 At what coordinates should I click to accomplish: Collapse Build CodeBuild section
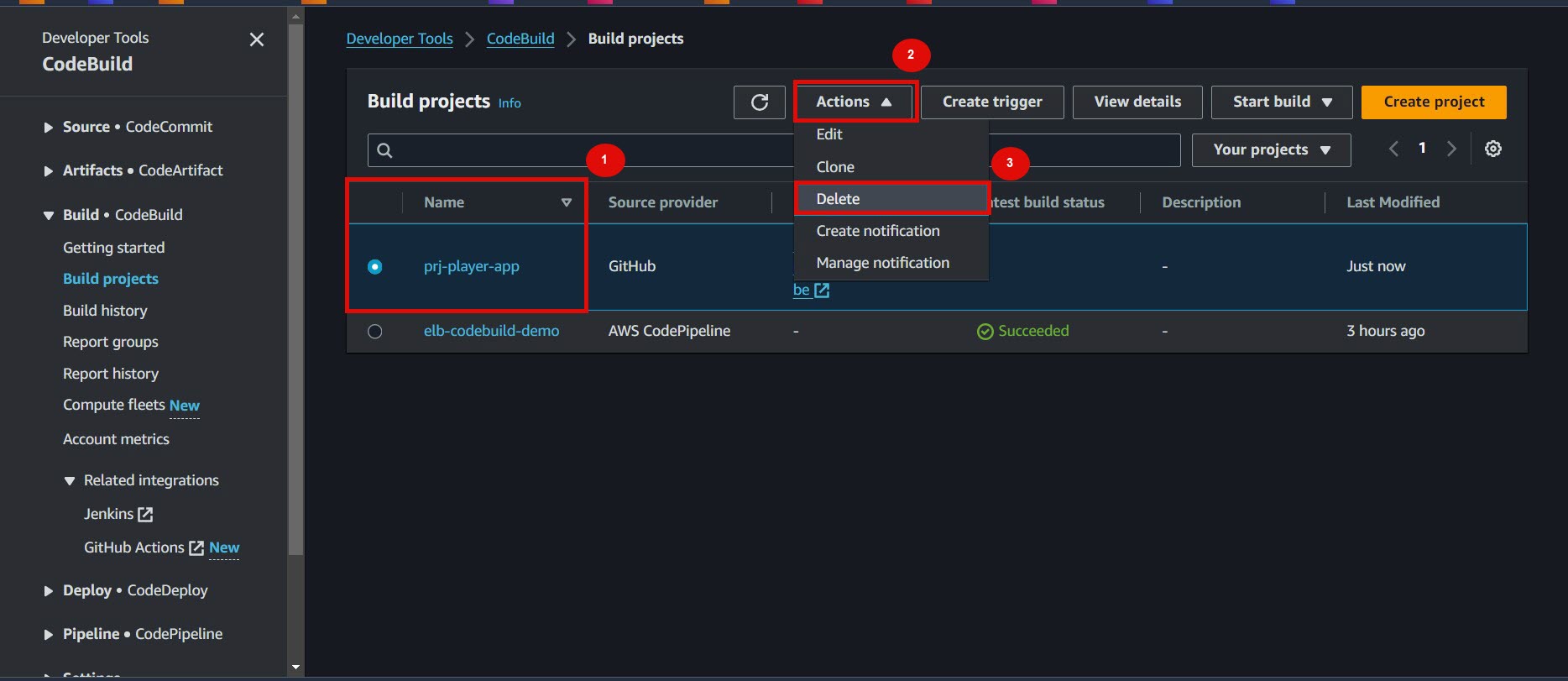click(x=48, y=216)
